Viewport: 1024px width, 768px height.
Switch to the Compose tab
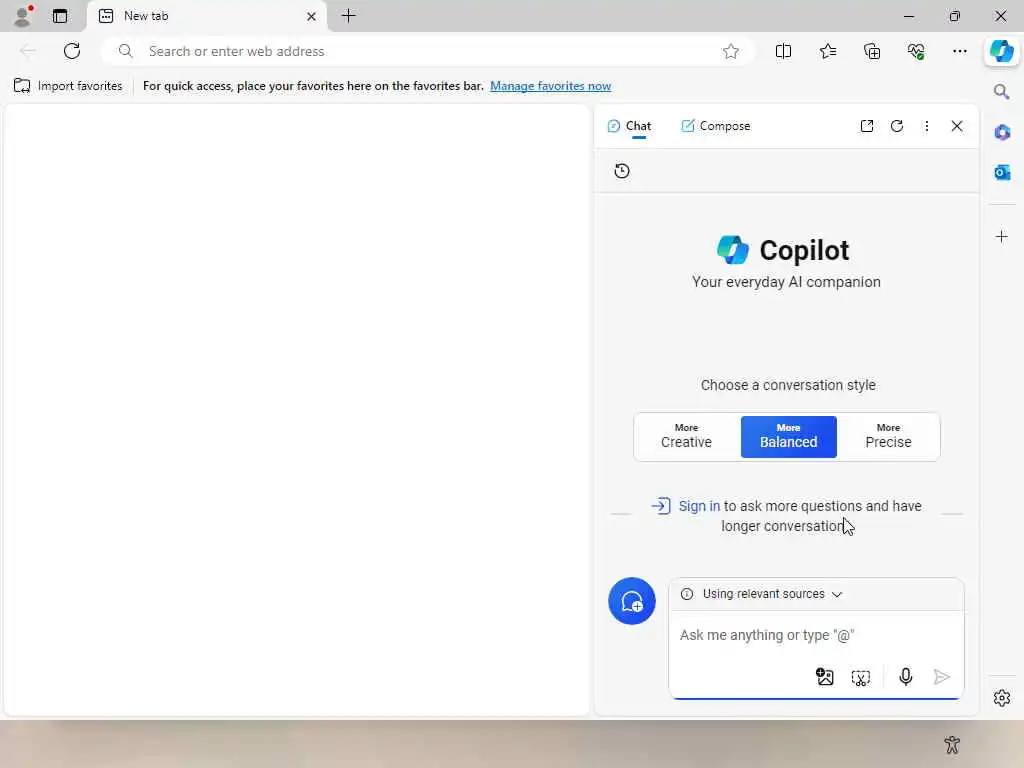716,126
